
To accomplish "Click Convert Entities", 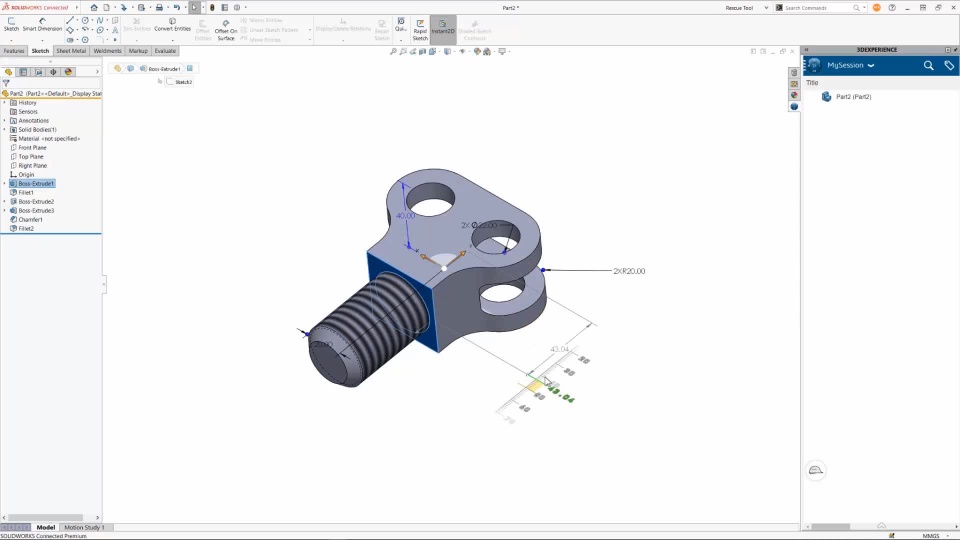I will 172,24.
